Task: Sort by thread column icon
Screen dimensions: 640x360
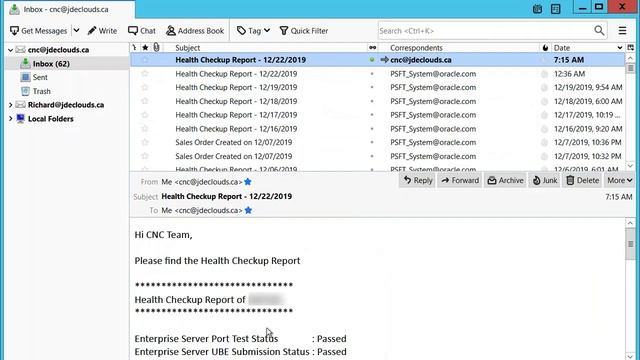Action: pyautogui.click(x=134, y=48)
